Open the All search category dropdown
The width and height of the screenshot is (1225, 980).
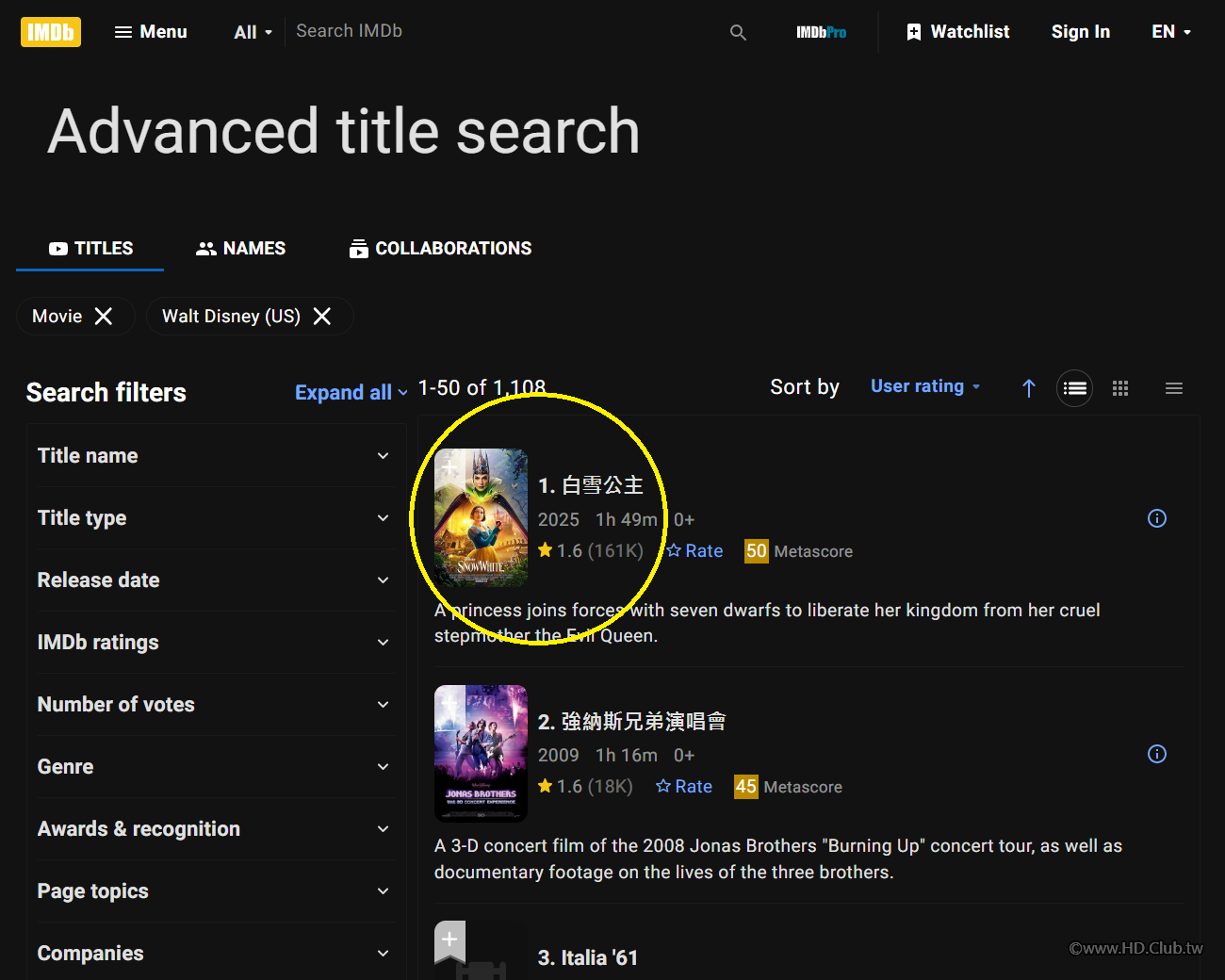point(253,32)
